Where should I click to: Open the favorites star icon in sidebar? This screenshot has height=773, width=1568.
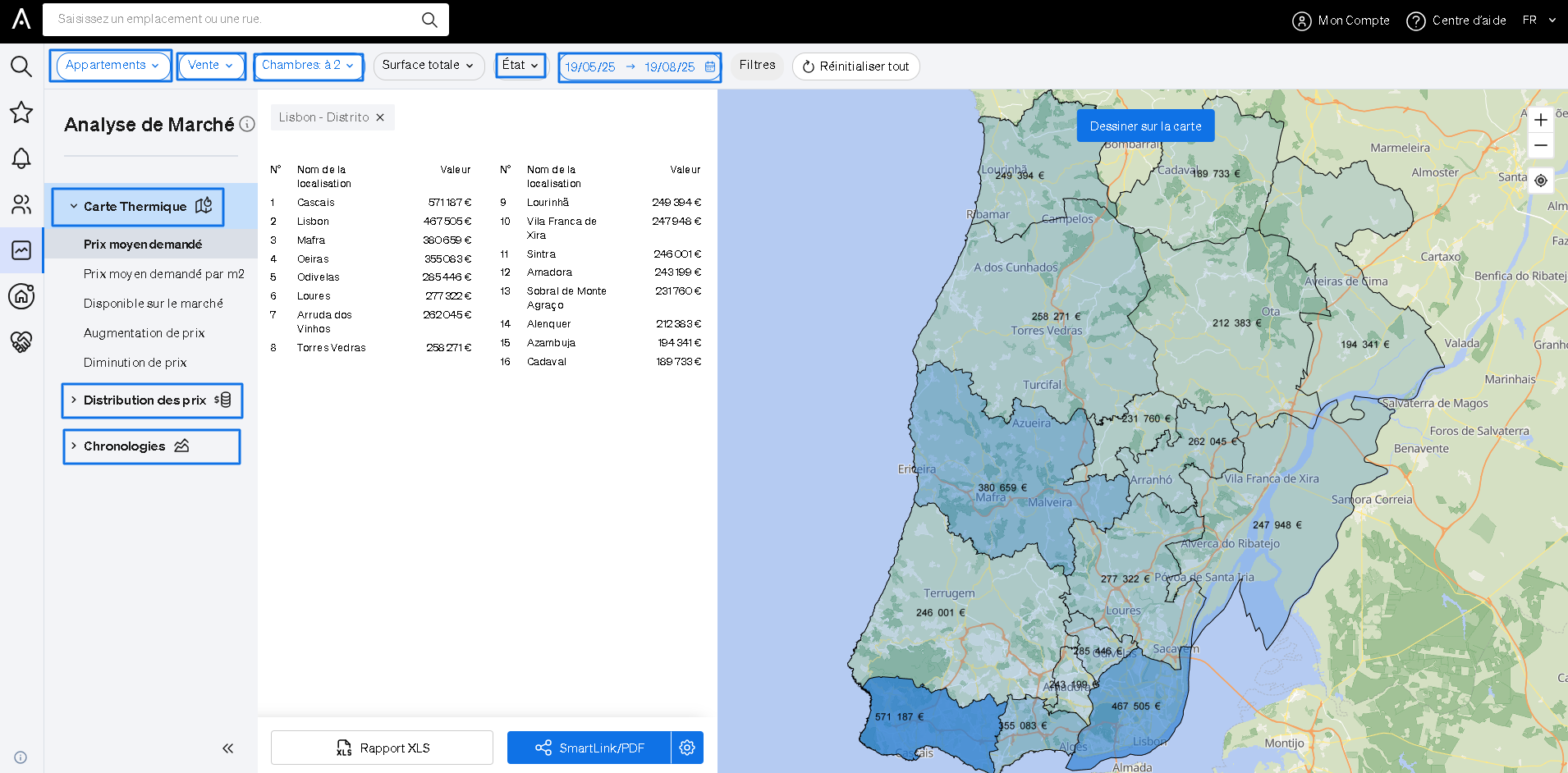coord(21,112)
